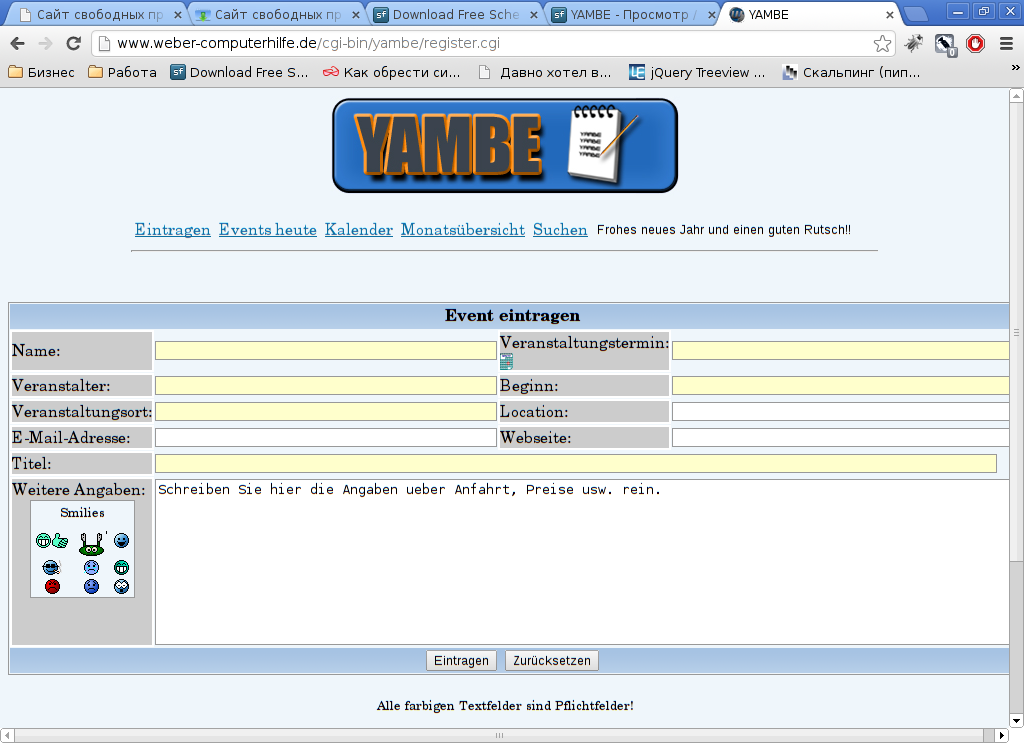Switch to second 'Сайт свободных пр' tab
This screenshot has width=1024, height=743.
pyautogui.click(x=278, y=14)
